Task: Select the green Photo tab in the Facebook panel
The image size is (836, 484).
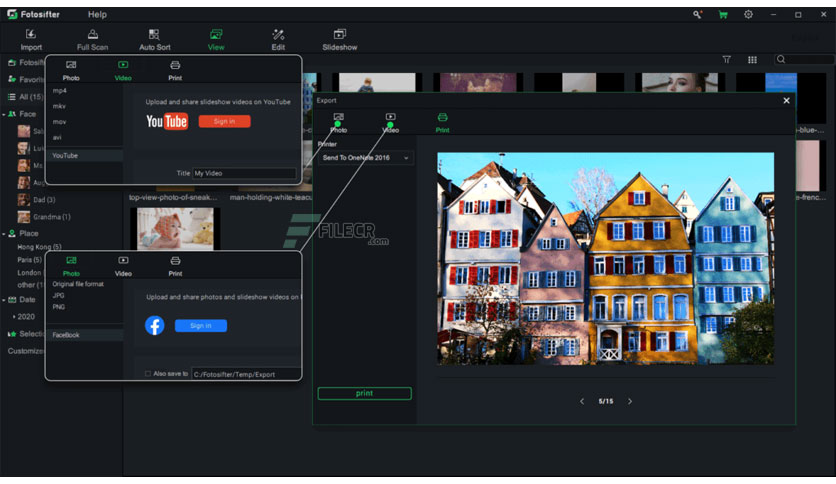Action: [x=71, y=266]
